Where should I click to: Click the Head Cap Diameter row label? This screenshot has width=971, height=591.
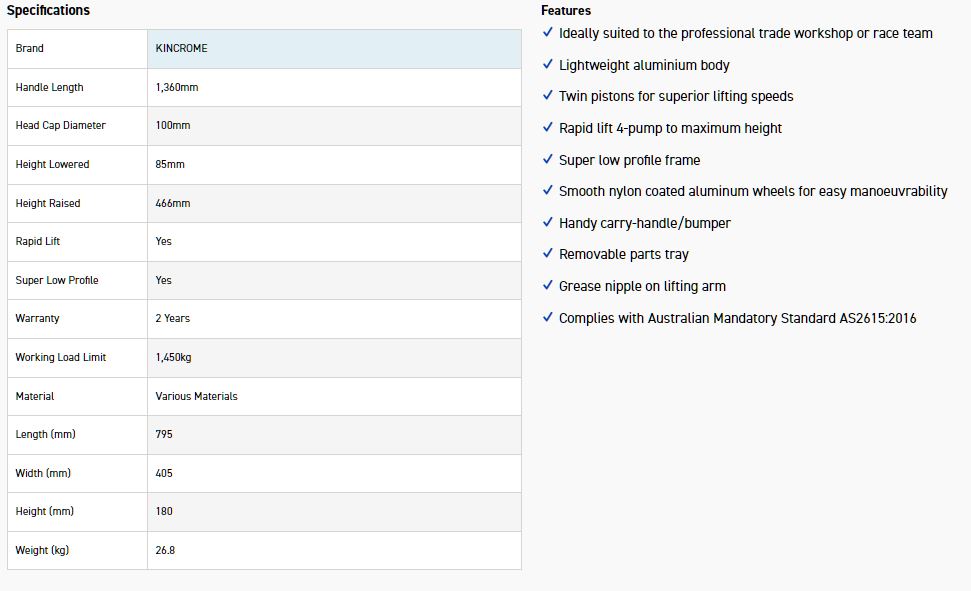click(x=61, y=125)
